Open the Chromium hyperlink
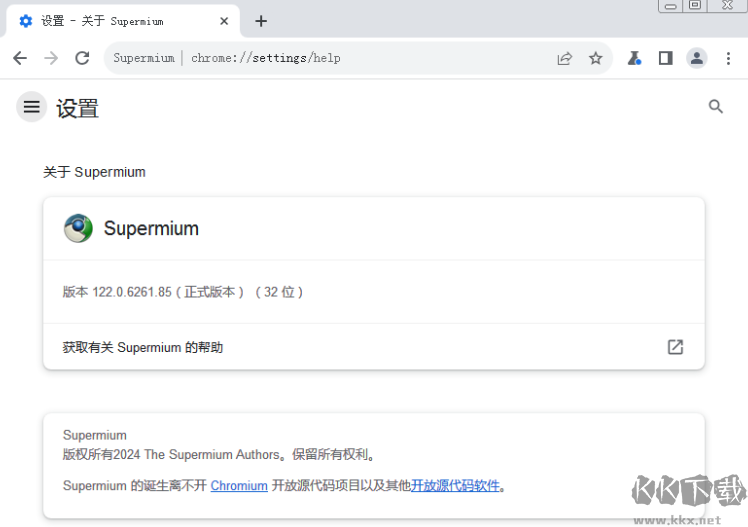 click(239, 486)
